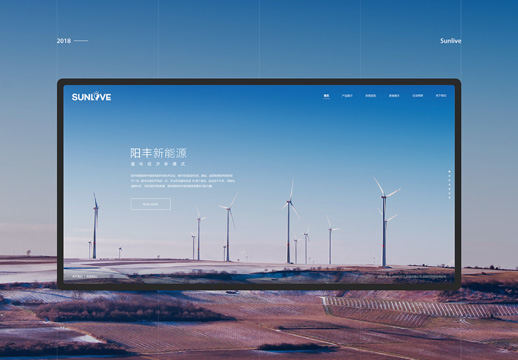The height and width of the screenshot is (360, 518).
Task: Open the fourth item in the top navigation
Action: point(394,96)
